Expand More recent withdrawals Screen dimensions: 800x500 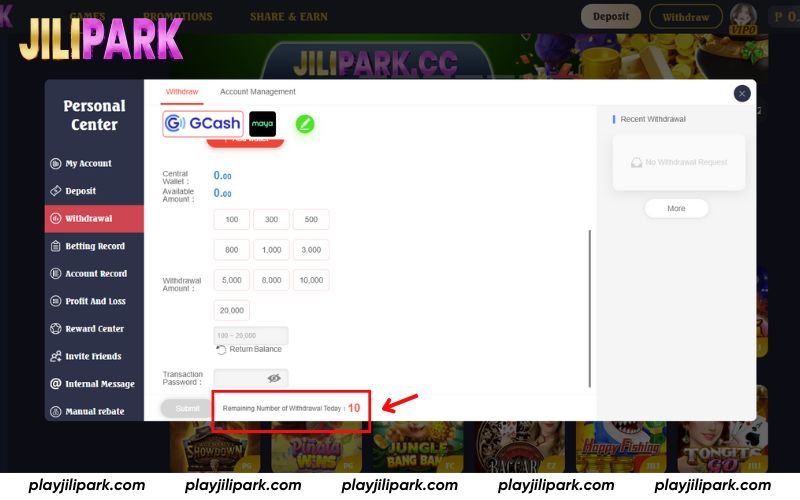pyautogui.click(x=676, y=208)
